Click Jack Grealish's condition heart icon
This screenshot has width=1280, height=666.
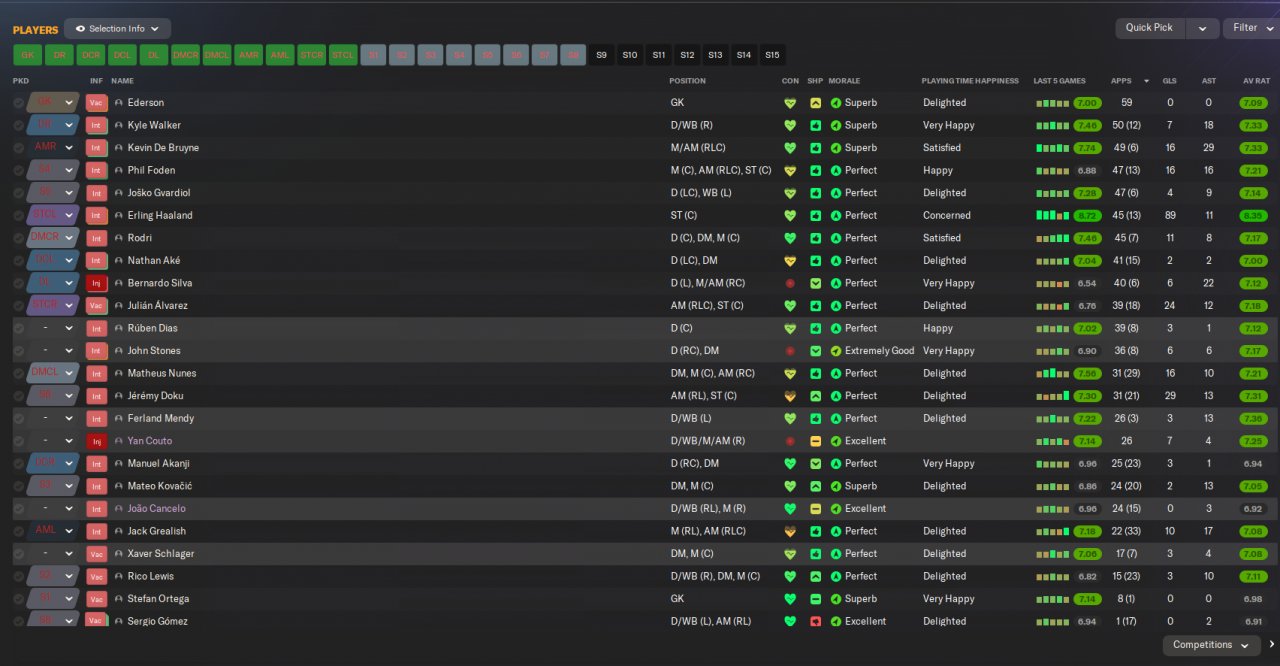[x=790, y=531]
